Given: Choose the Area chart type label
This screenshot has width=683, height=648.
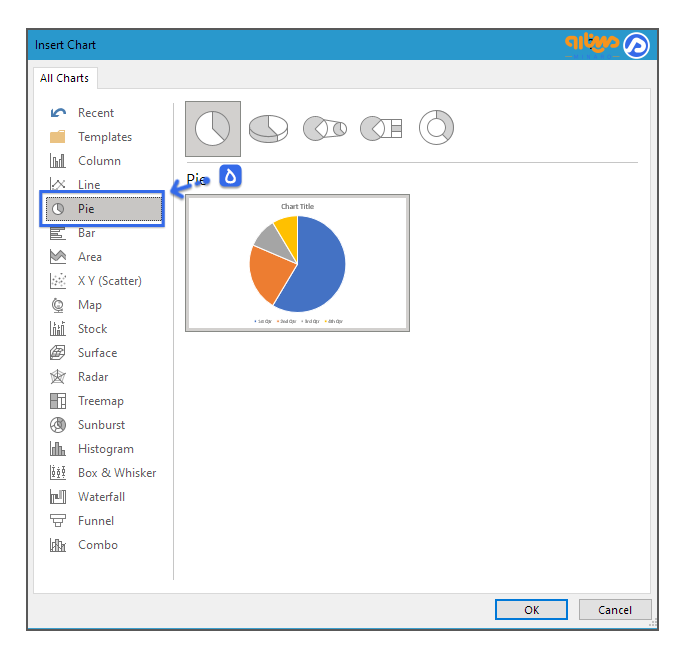Looking at the screenshot, I should tap(90, 257).
